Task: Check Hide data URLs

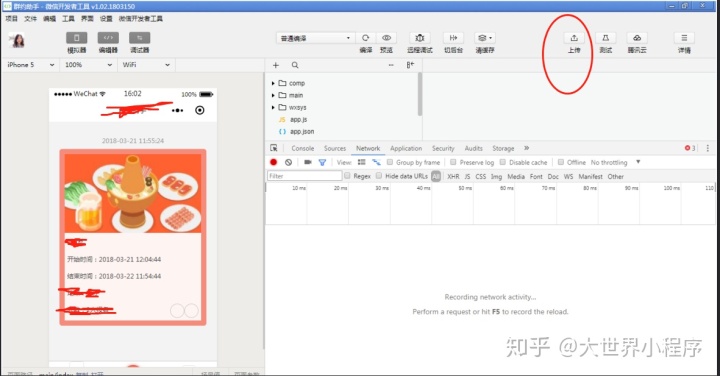Action: coord(379,176)
